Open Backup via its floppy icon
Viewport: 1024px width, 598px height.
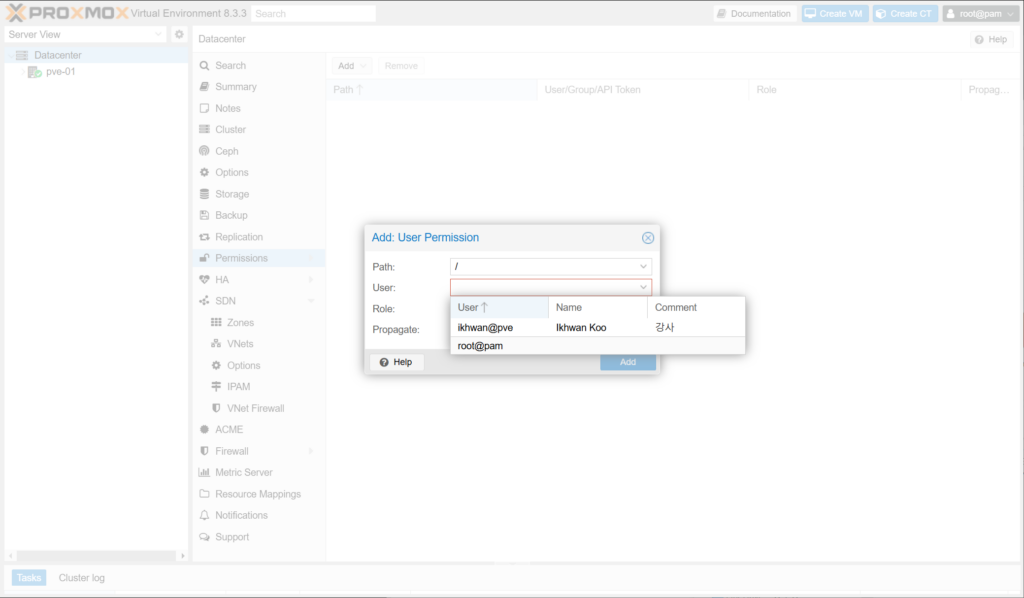(205, 215)
